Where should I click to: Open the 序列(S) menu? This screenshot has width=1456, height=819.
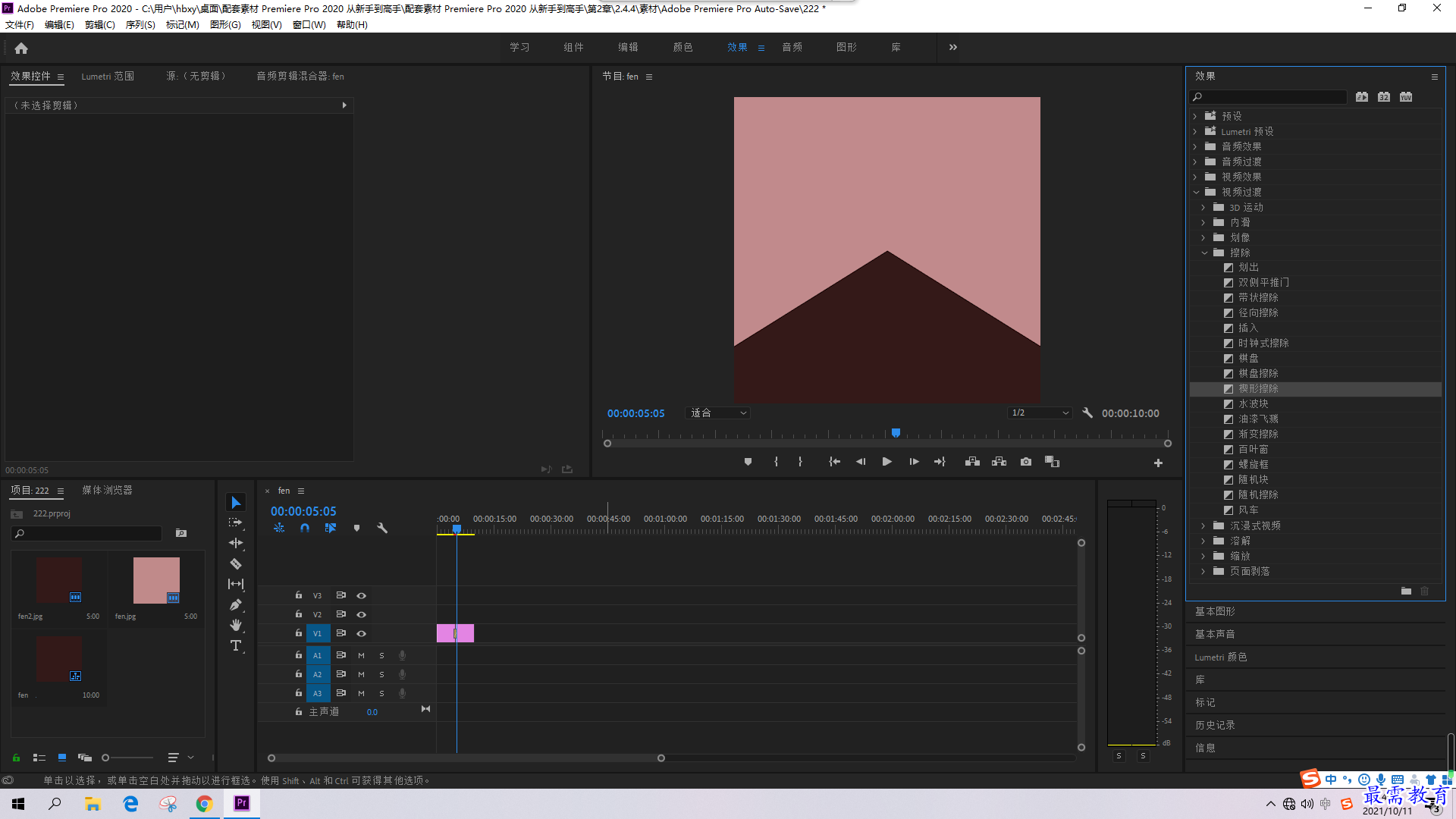coord(140,25)
